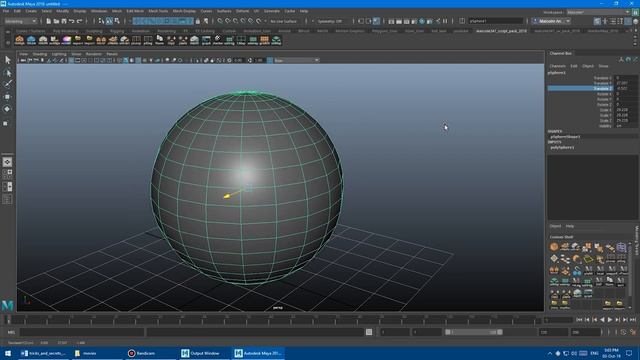Open the Modeling menu set dropdown
This screenshot has width=640, height=360.
[x=20, y=21]
